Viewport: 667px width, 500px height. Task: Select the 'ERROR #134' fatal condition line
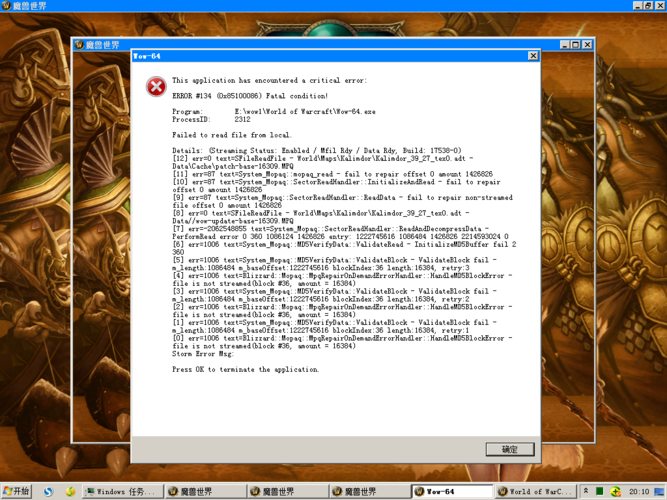pos(250,96)
